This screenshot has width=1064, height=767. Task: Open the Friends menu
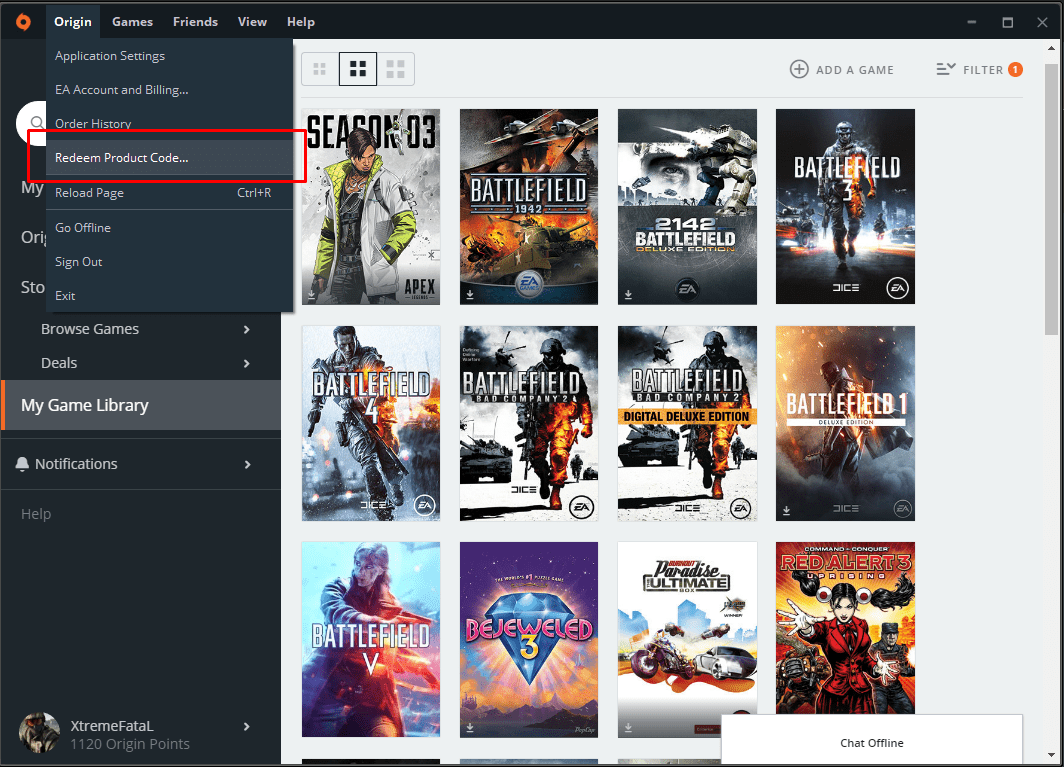(x=195, y=22)
